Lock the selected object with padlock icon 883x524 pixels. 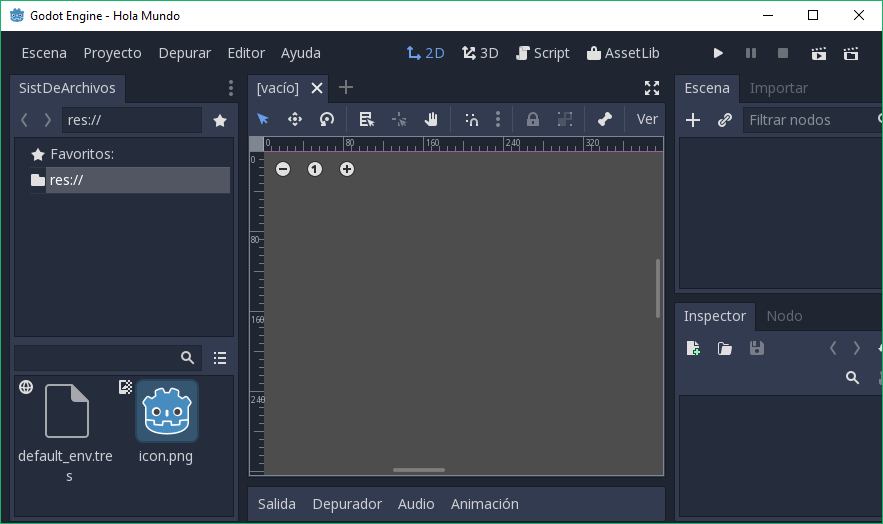pos(532,119)
